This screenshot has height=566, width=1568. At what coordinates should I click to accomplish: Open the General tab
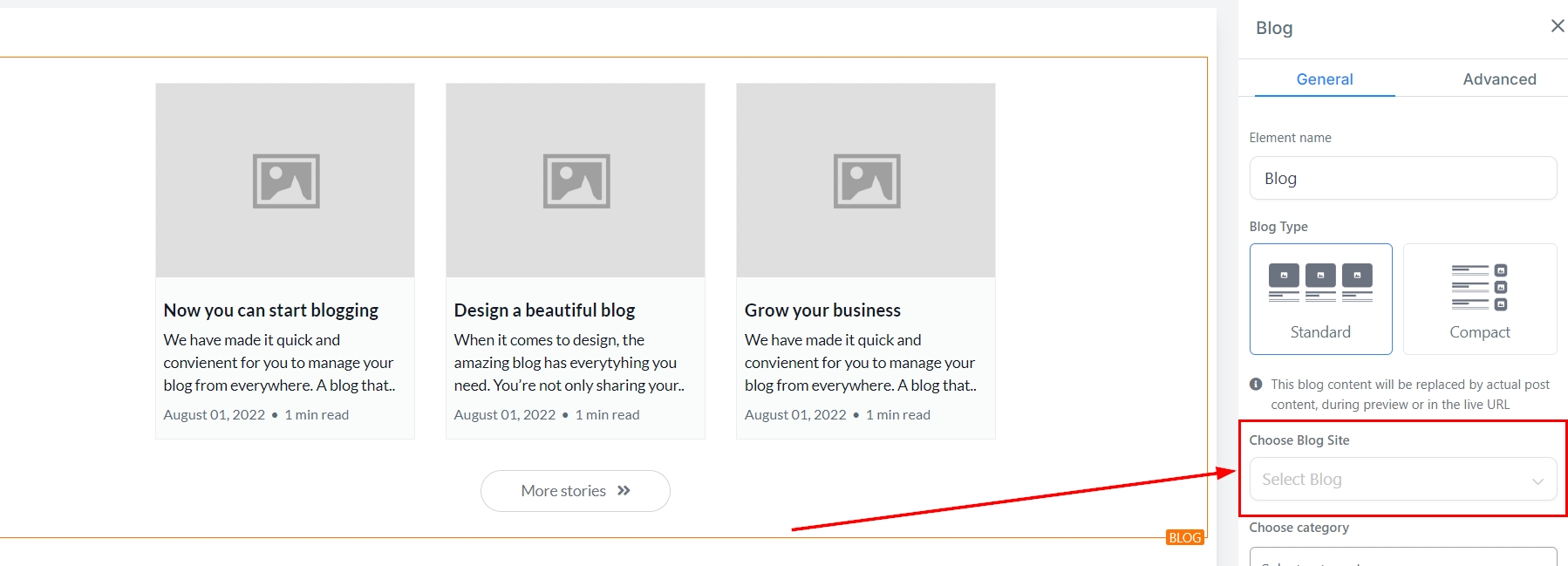[1324, 79]
